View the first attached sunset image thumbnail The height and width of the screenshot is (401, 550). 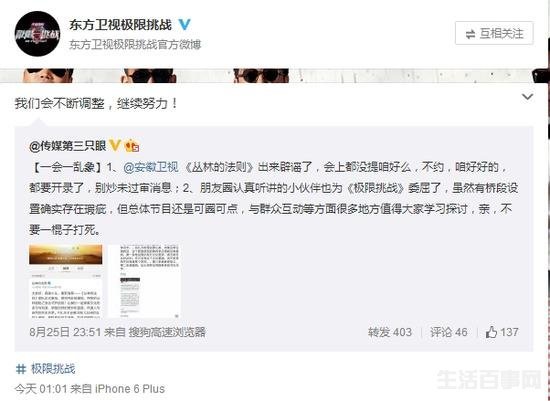coord(66,282)
